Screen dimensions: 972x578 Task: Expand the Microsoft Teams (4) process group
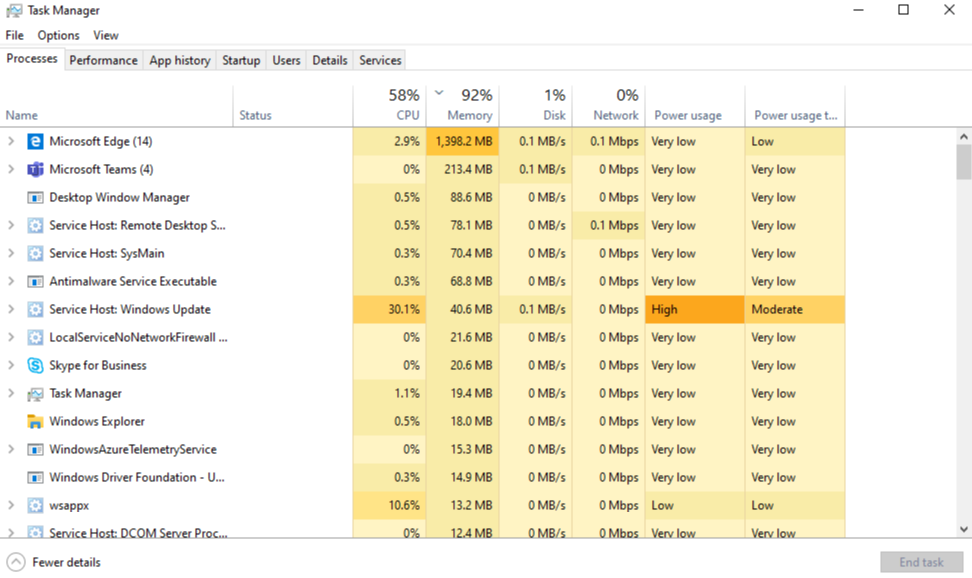(x=11, y=169)
